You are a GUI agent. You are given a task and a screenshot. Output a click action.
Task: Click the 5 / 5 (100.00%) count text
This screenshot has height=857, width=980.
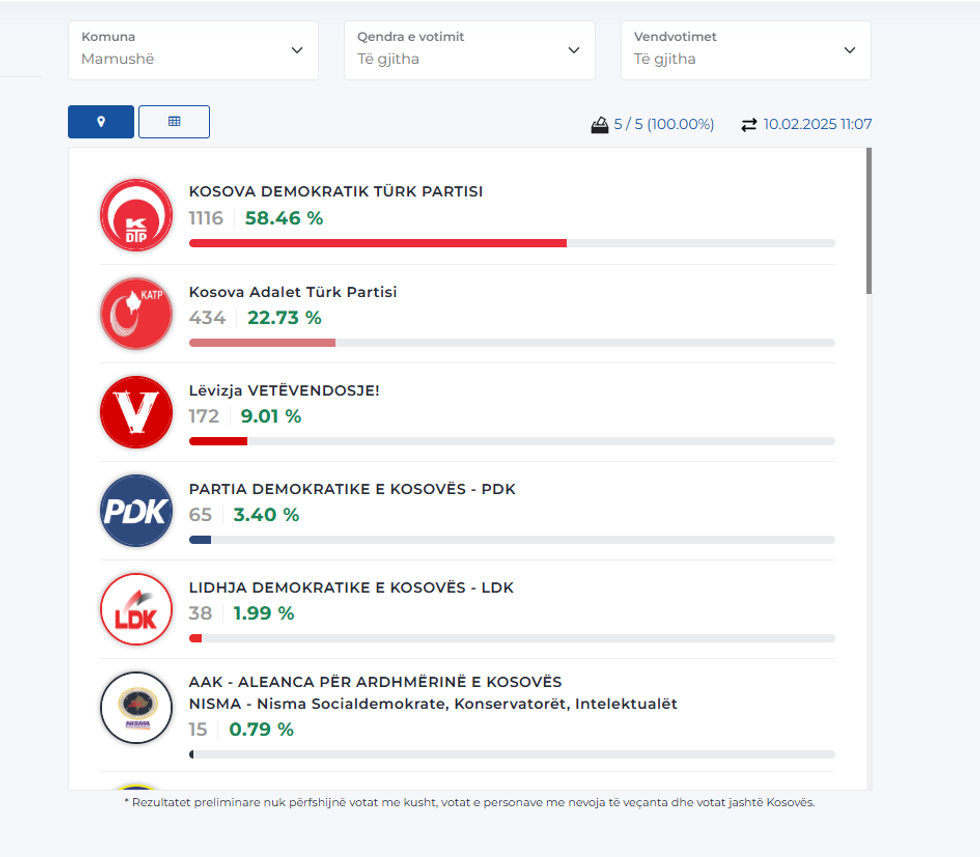click(x=664, y=125)
